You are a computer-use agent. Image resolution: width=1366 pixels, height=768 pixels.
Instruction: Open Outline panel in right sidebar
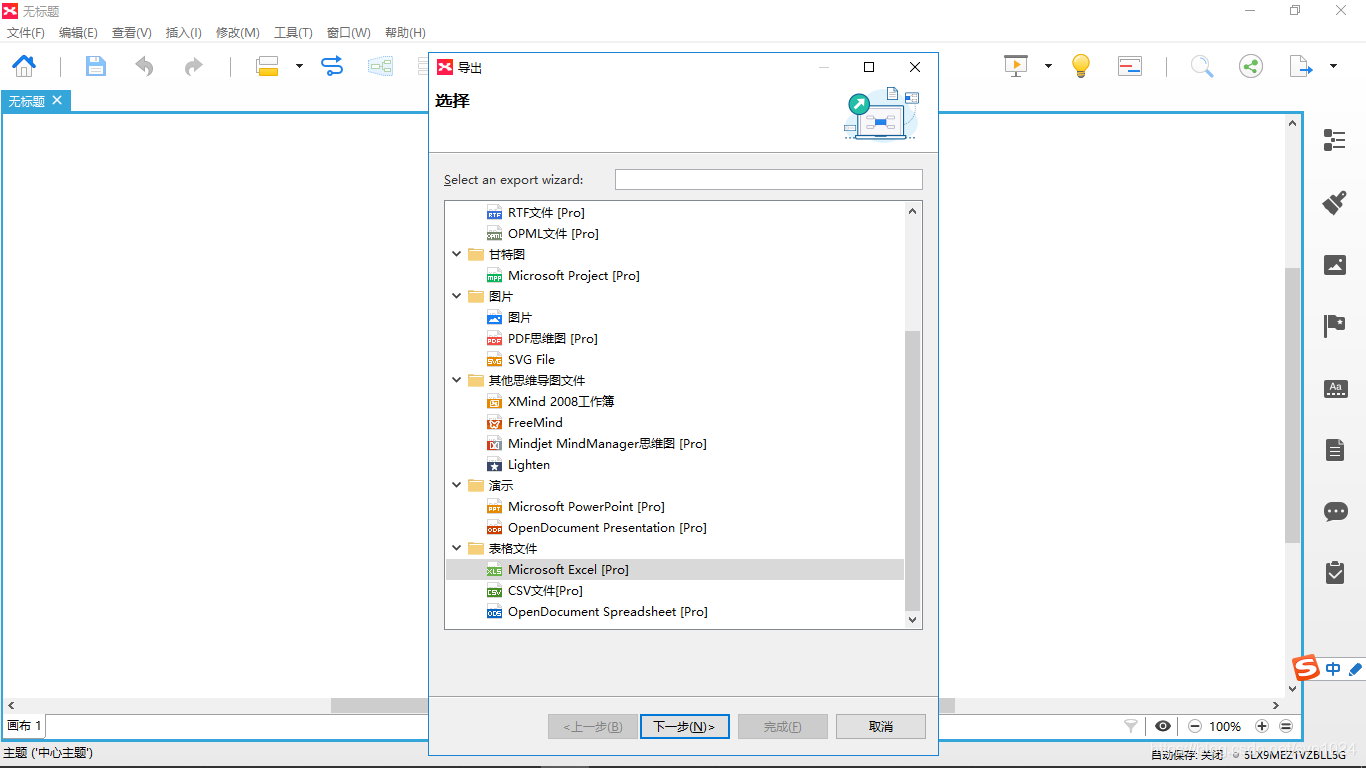pyautogui.click(x=1335, y=140)
